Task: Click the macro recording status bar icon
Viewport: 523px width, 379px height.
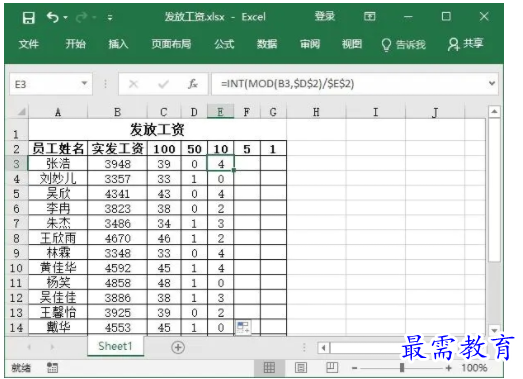Action: pos(52,368)
